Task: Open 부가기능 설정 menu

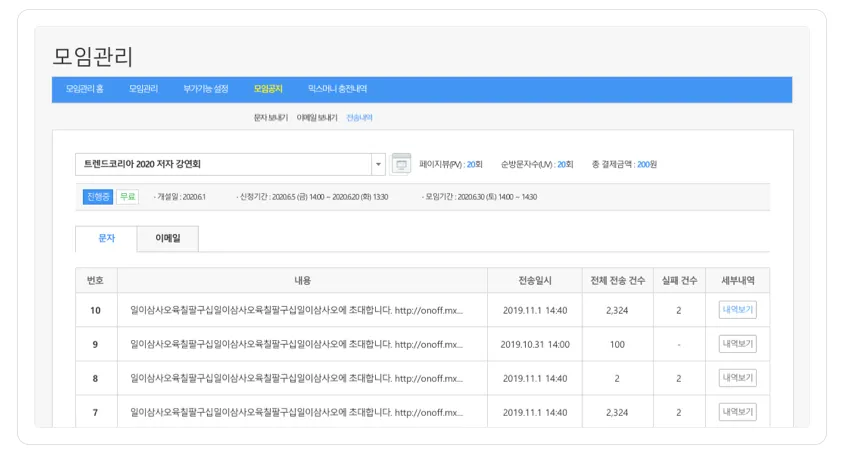Action: tap(206, 89)
